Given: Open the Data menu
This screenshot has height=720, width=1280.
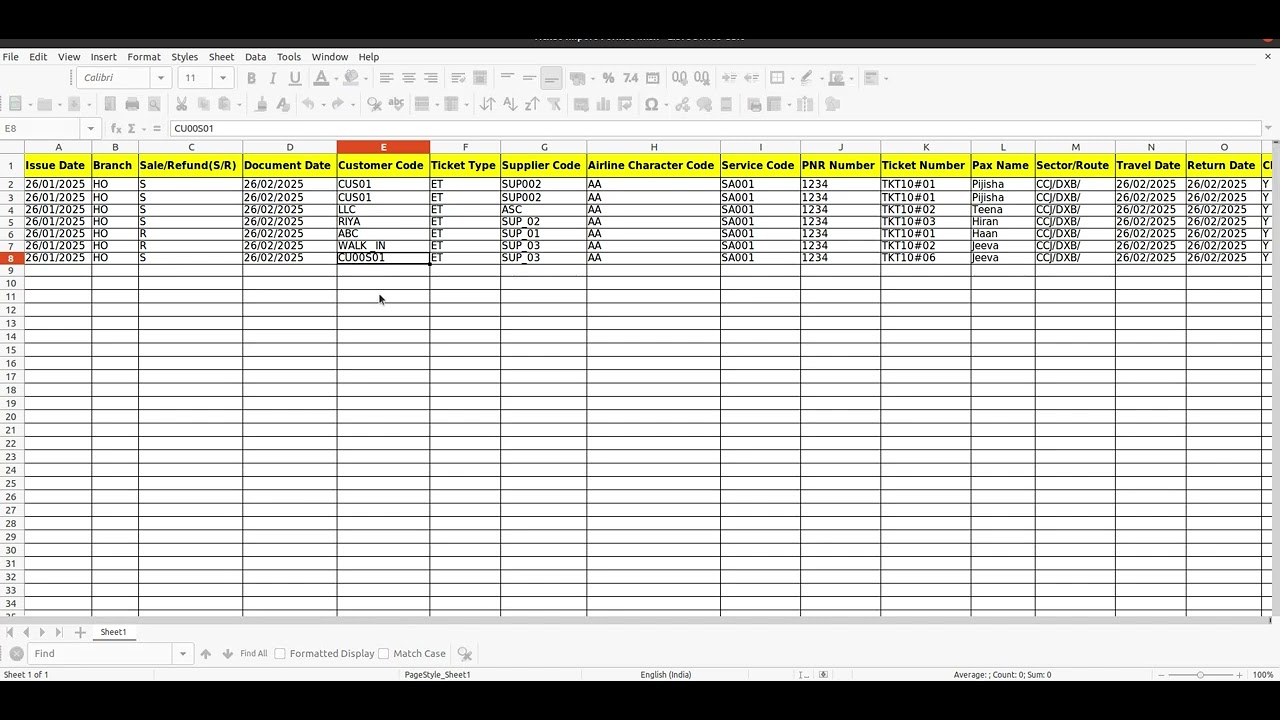Looking at the screenshot, I should pyautogui.click(x=255, y=57).
